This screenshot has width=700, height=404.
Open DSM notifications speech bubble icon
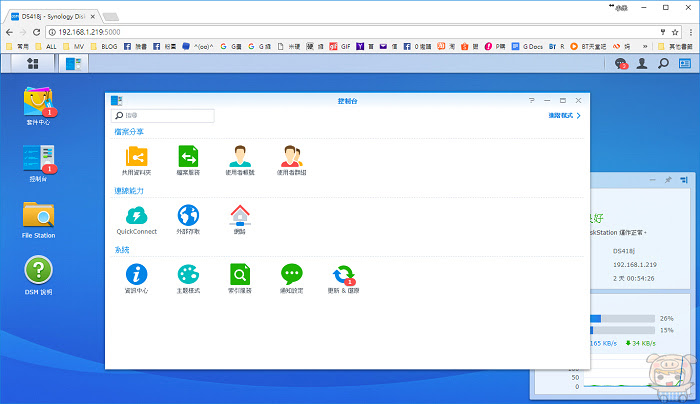tap(621, 63)
